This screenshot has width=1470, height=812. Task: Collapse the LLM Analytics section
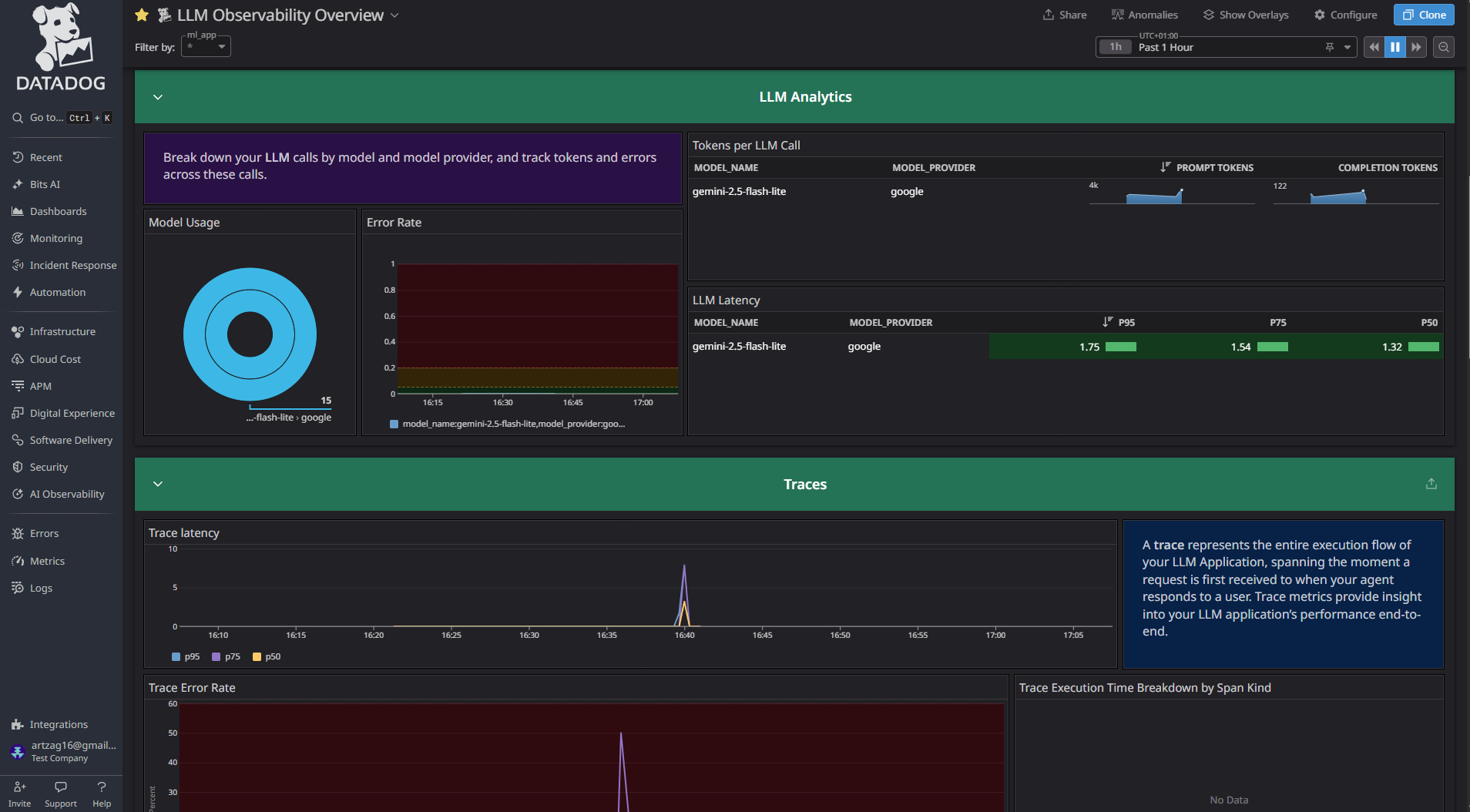tap(158, 97)
